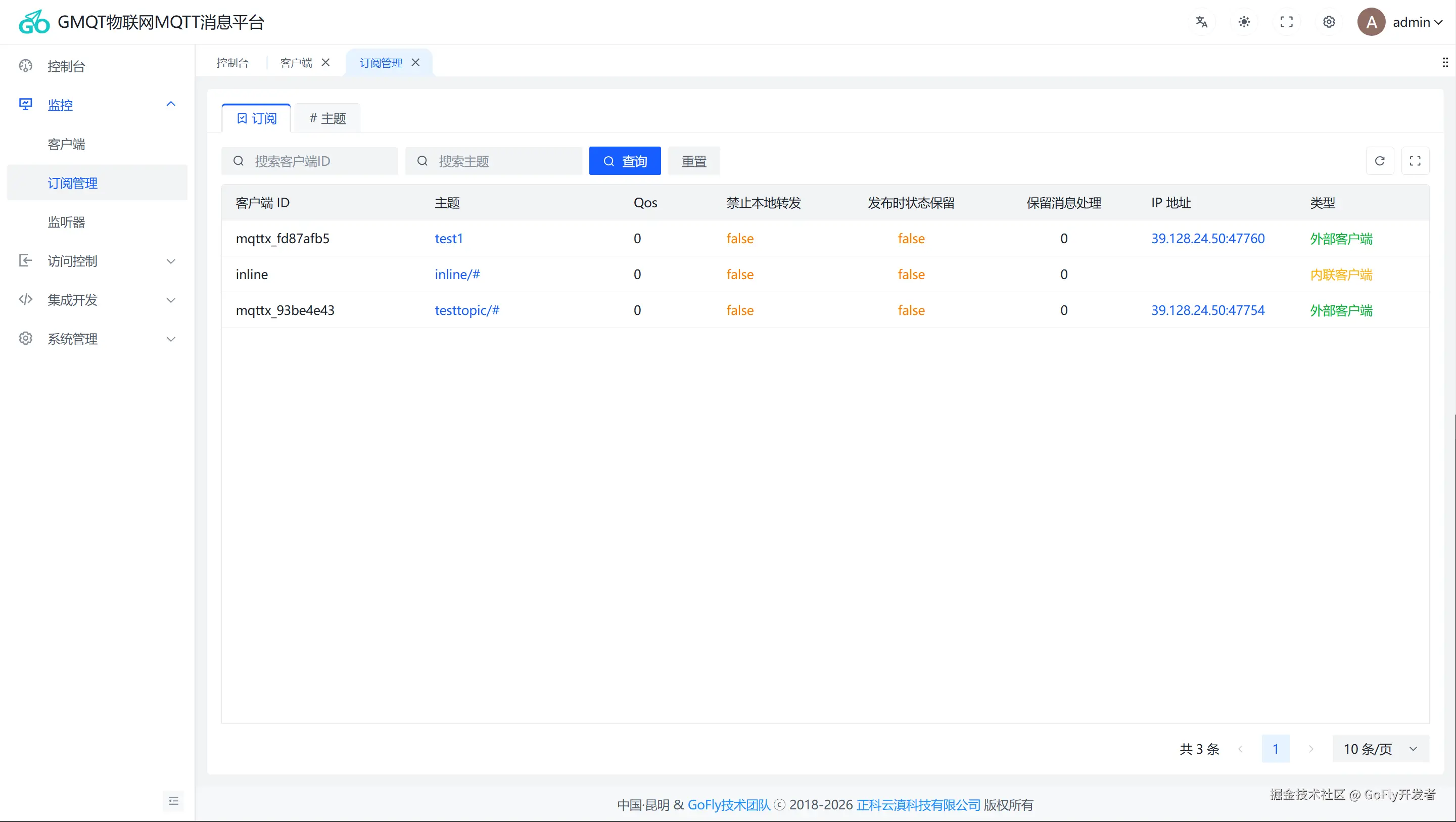This screenshot has height=822, width=1456.
Task: Open the tab bar options menu icon
Action: pyautogui.click(x=1445, y=62)
